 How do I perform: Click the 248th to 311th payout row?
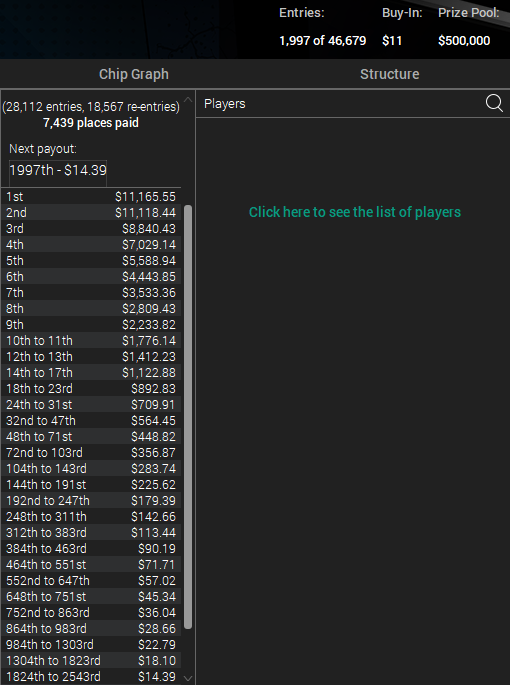[x=91, y=517]
